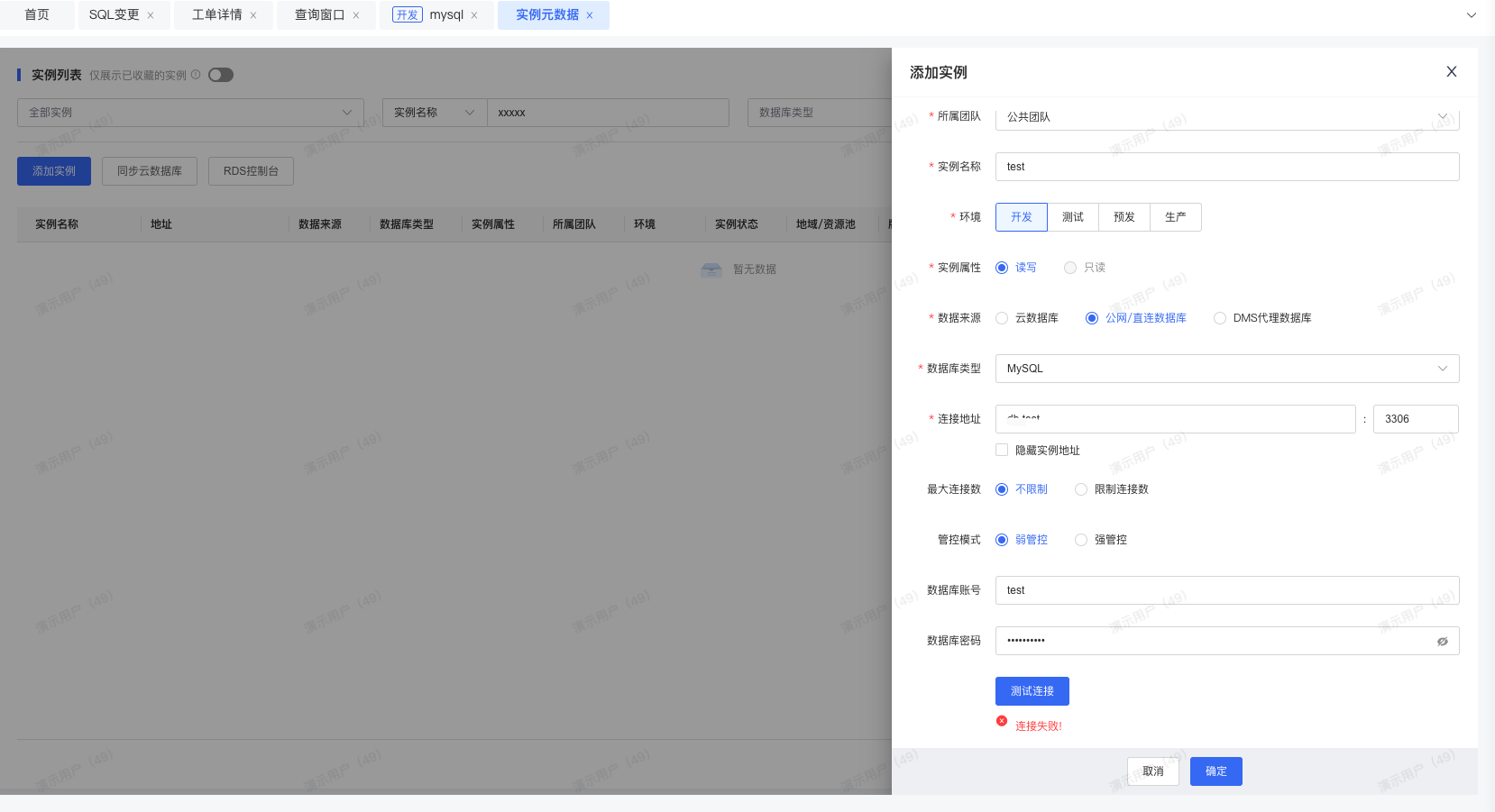Open the 实例名称 search-type dropdown
The height and width of the screenshot is (812, 1495).
click(x=435, y=113)
